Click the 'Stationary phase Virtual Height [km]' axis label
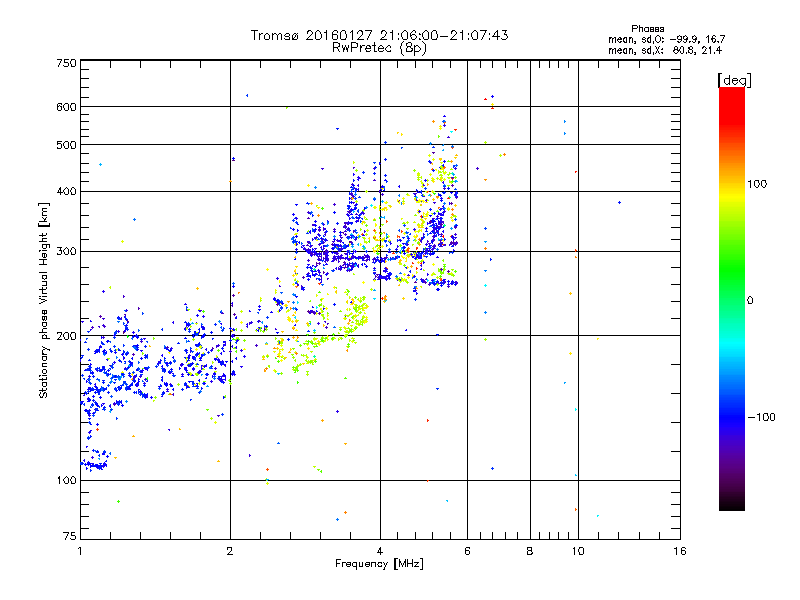 point(44,300)
